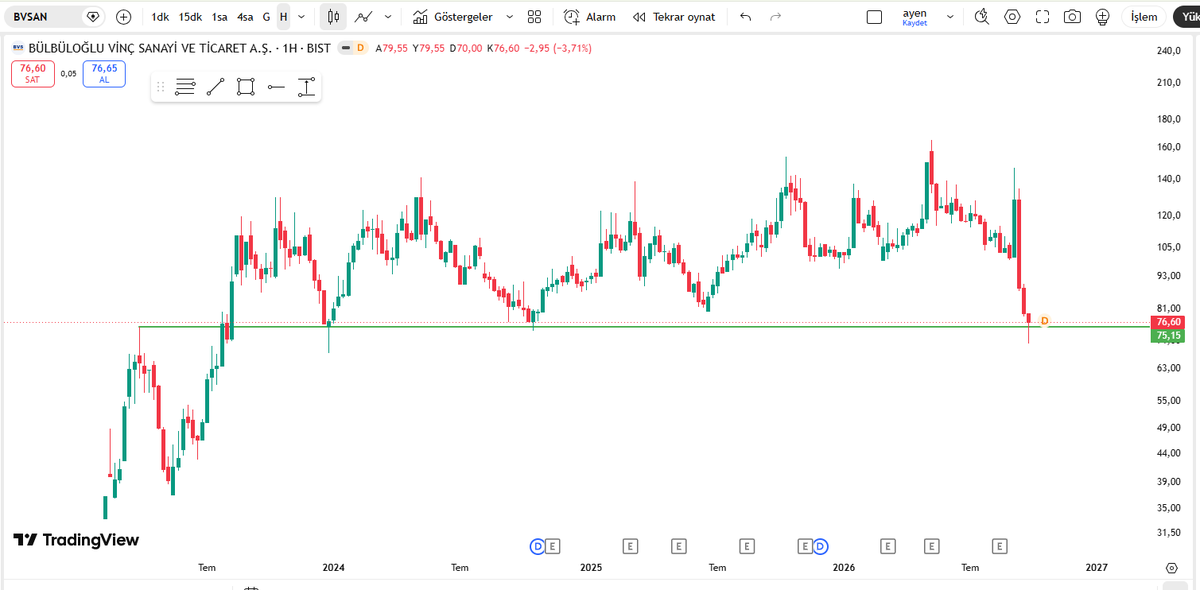Take a chart snapshot with camera icon

pos(1072,17)
